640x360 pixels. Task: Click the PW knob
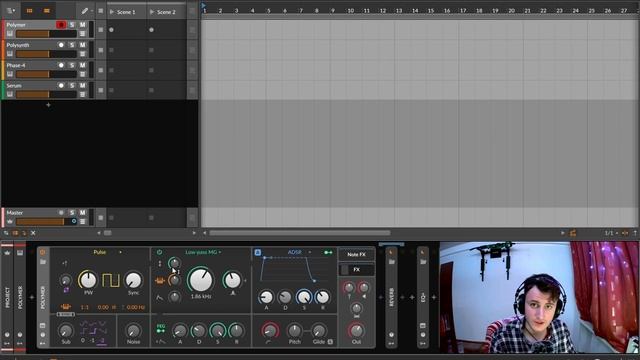pos(88,280)
